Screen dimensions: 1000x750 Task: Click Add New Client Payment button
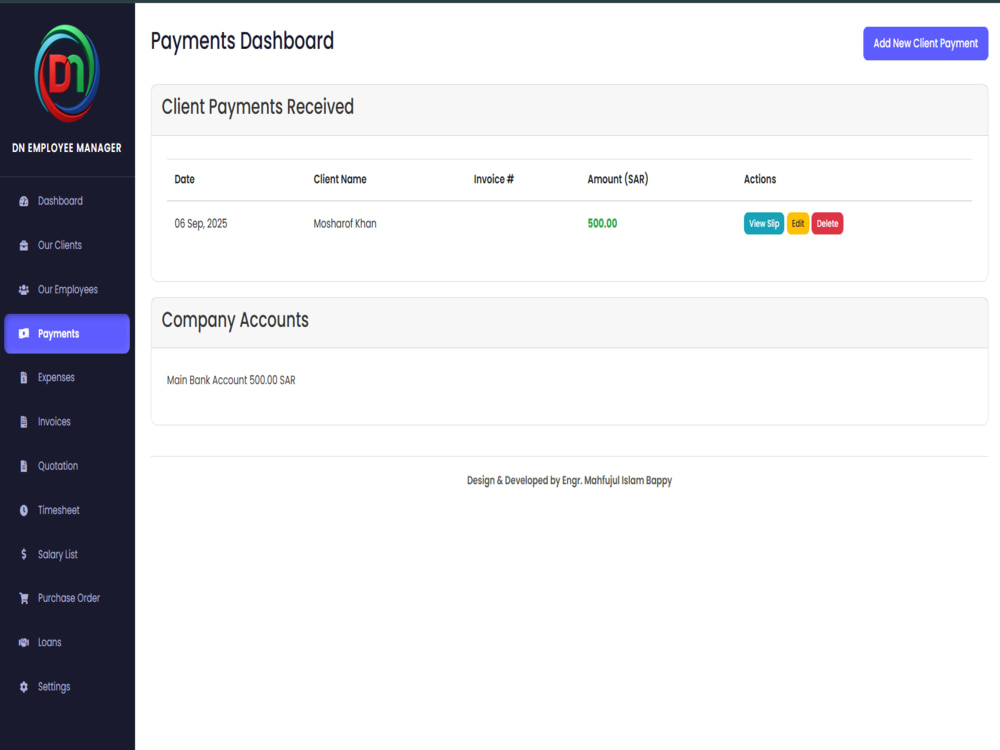pyautogui.click(x=925, y=43)
